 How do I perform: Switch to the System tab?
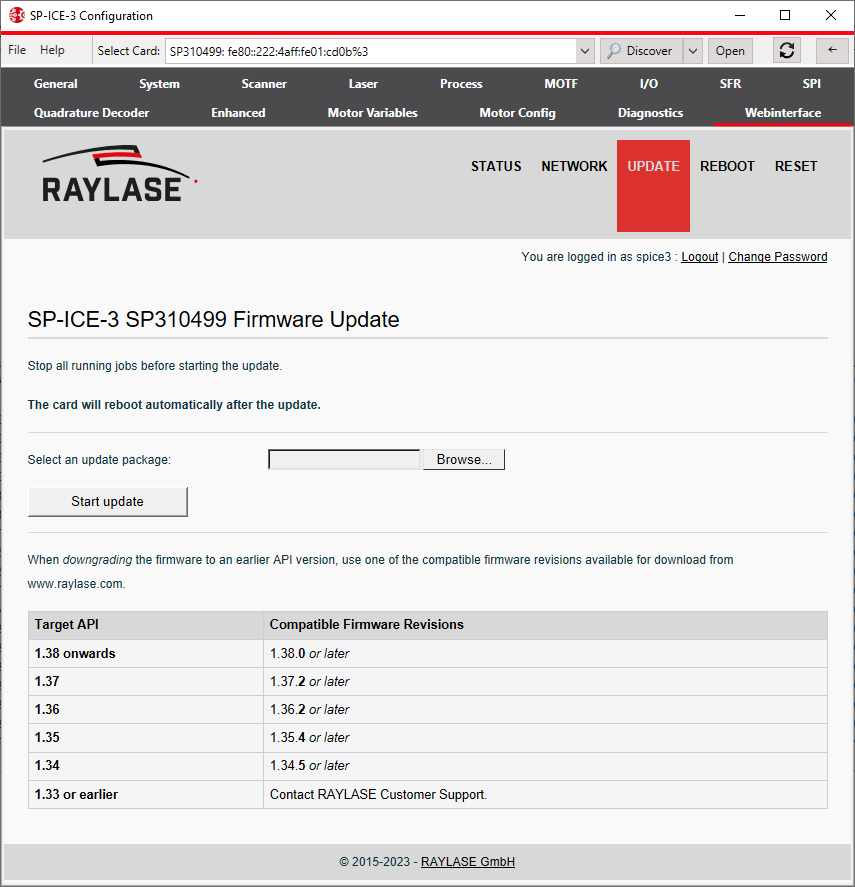[x=160, y=84]
